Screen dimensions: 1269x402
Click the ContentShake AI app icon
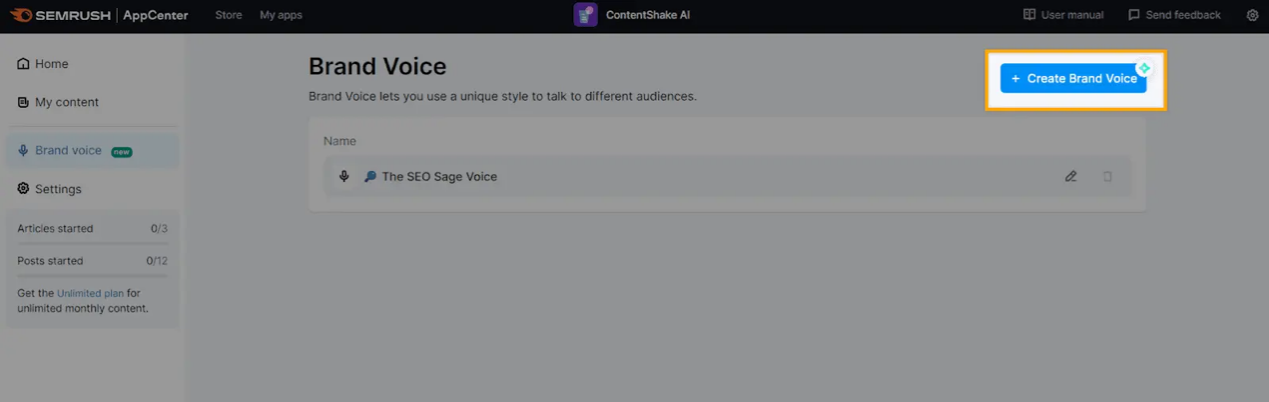pos(585,15)
